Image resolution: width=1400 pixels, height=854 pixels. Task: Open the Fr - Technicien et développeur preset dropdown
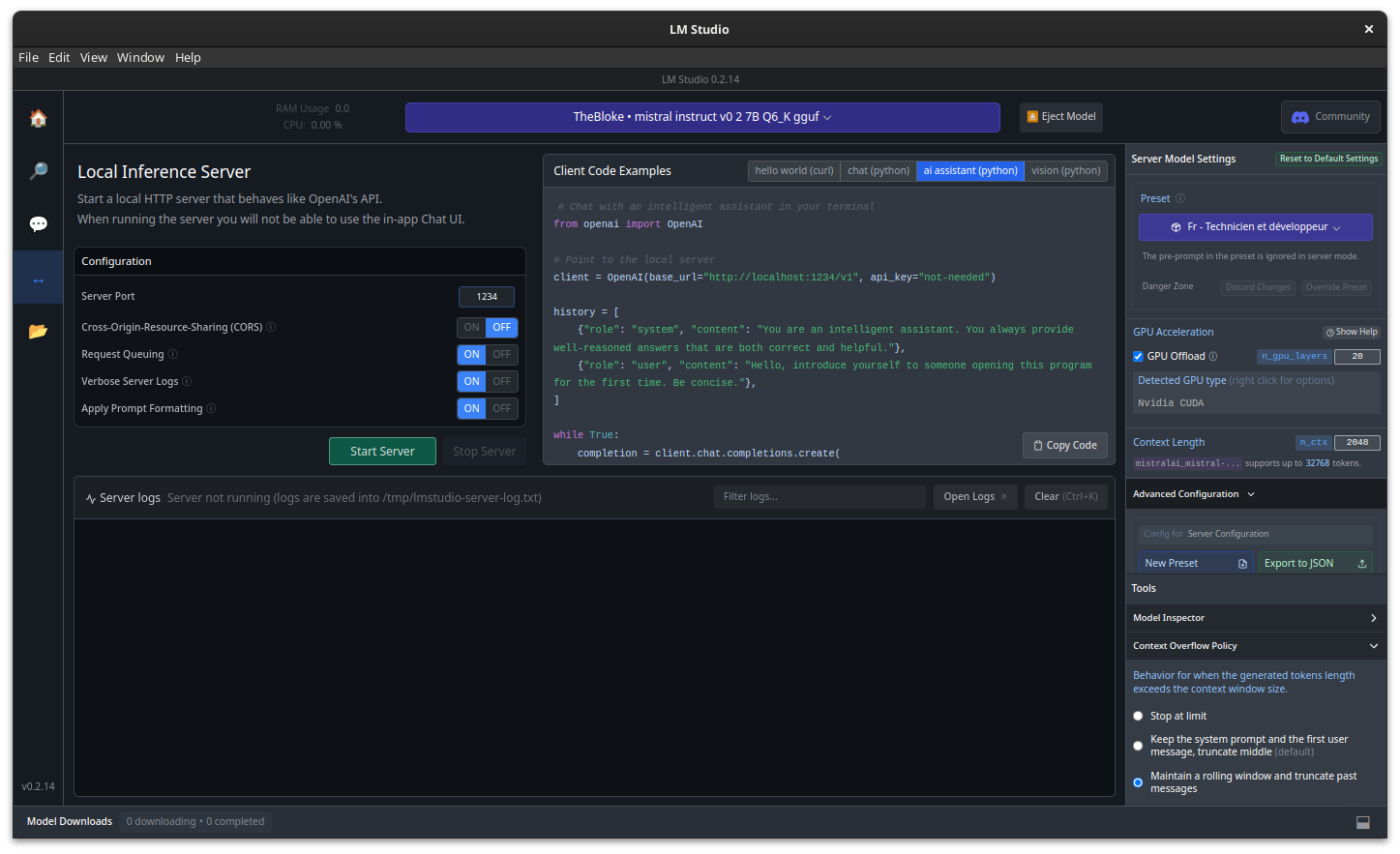tap(1256, 227)
